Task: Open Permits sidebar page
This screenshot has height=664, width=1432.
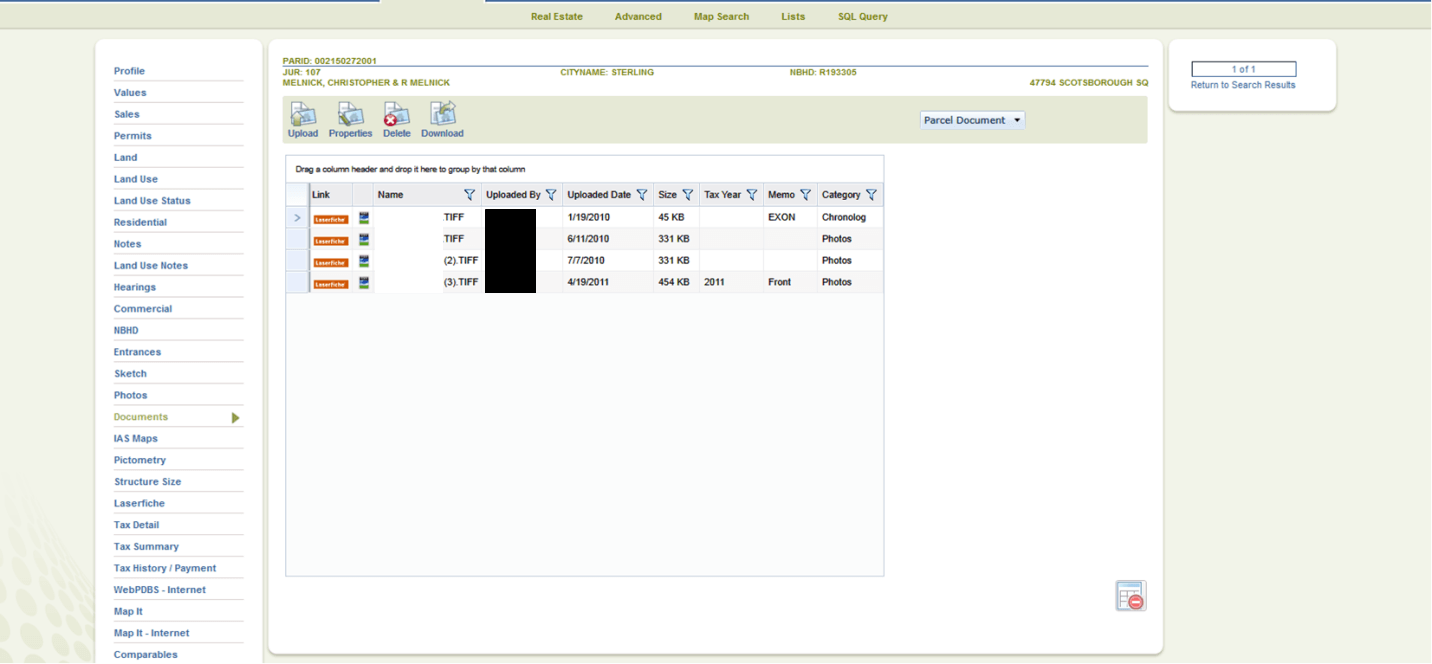Action: click(133, 136)
